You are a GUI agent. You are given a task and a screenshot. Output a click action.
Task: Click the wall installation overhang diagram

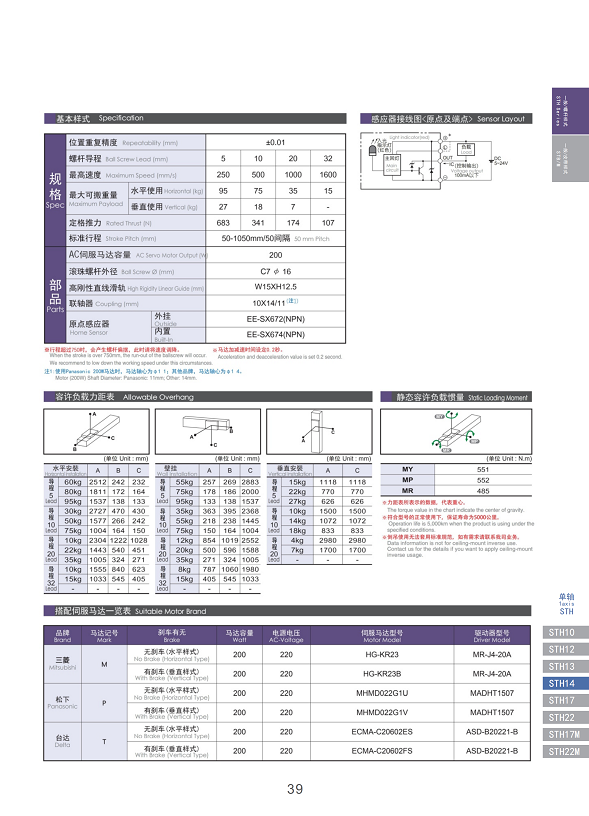[x=208, y=431]
